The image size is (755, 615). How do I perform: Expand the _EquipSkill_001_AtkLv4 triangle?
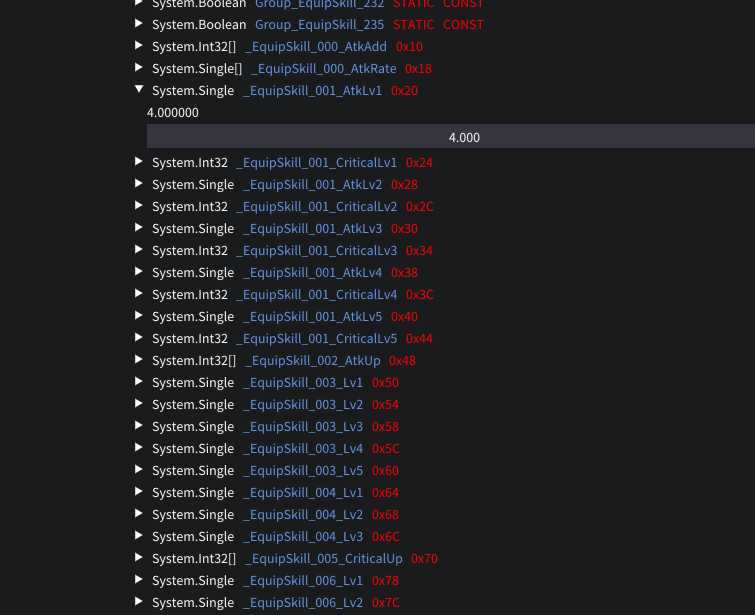coord(139,272)
